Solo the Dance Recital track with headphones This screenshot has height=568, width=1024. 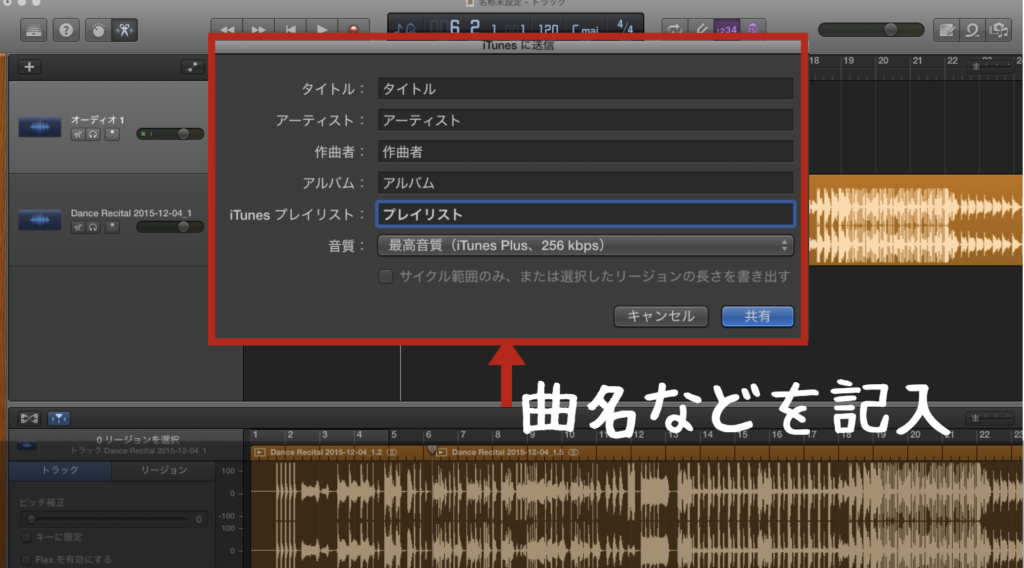point(93,228)
